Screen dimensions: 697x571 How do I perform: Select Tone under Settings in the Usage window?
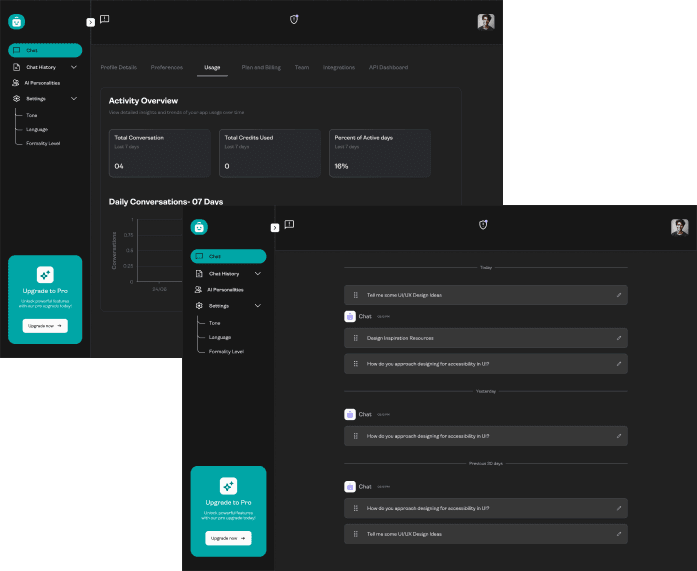32,115
